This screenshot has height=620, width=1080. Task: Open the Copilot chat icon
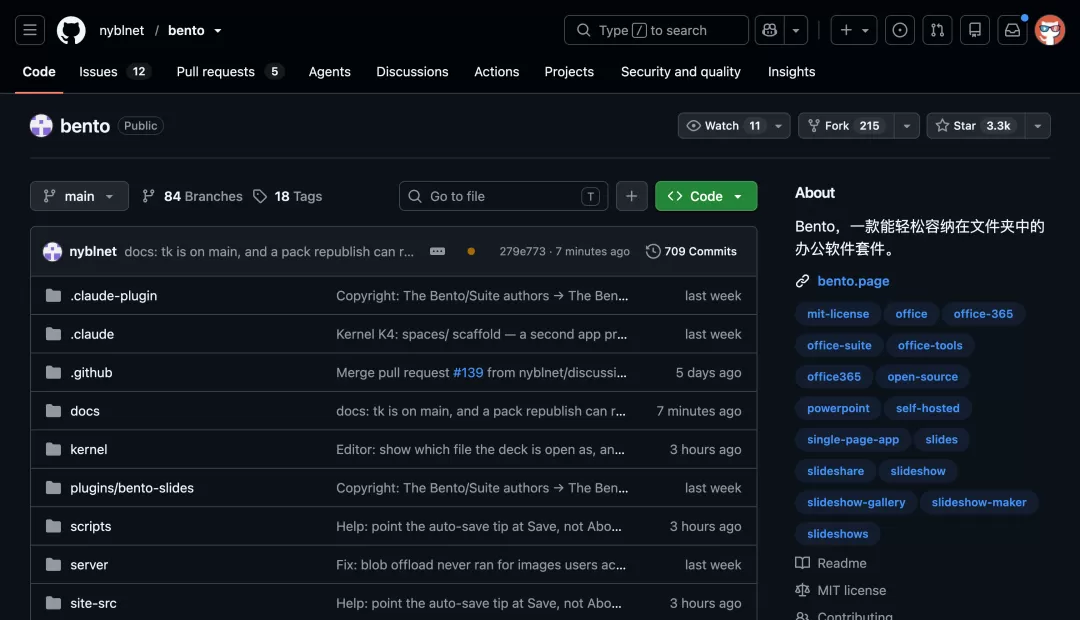click(x=769, y=30)
